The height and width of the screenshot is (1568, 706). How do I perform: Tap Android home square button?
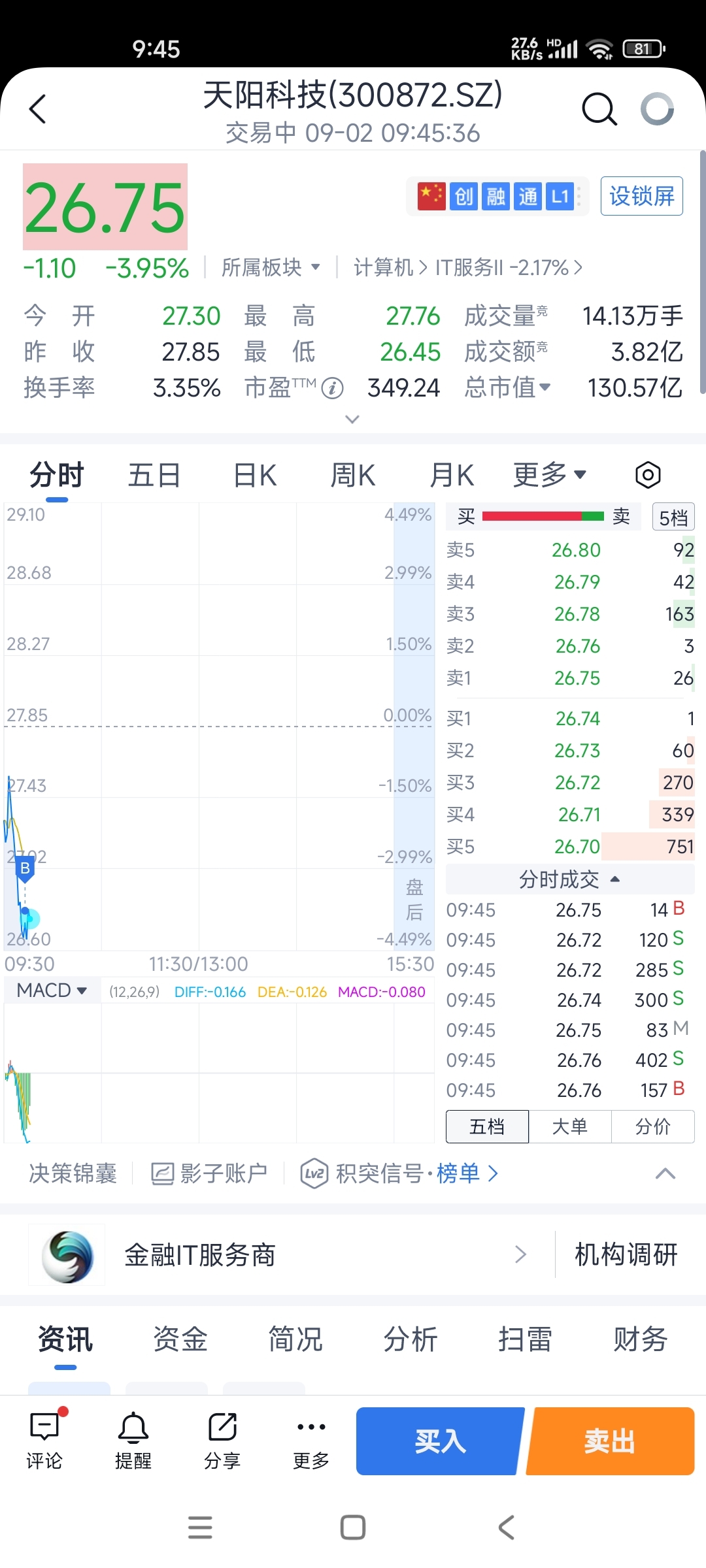[x=353, y=1527]
